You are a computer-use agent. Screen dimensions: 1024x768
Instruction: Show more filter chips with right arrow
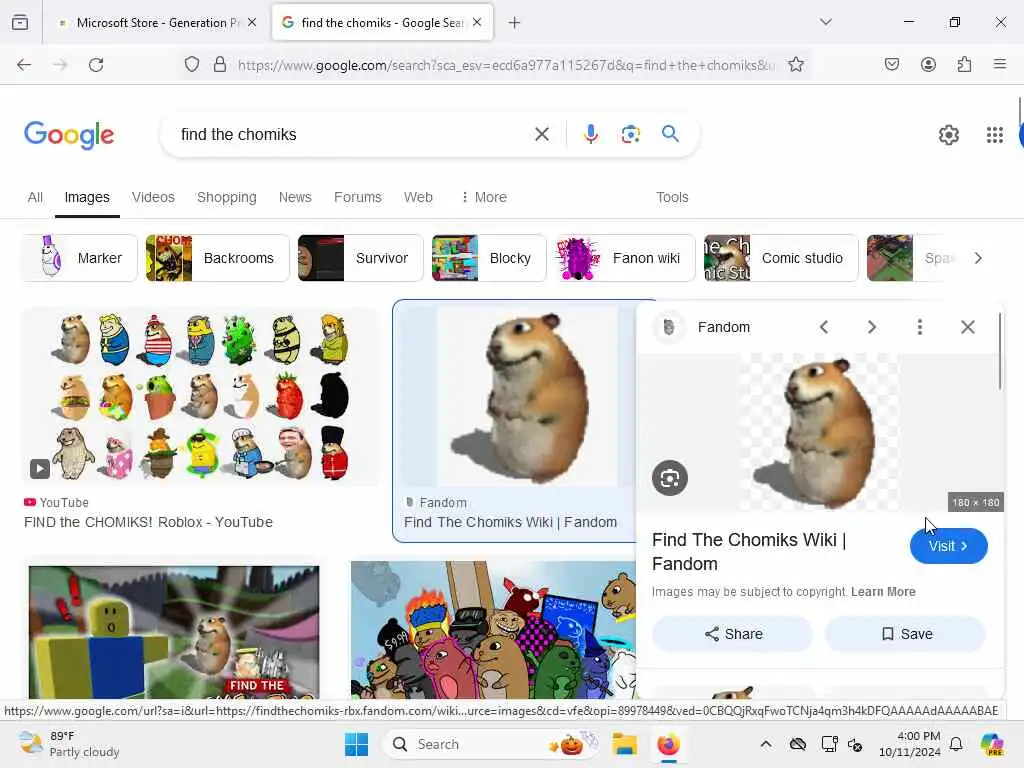click(x=978, y=258)
